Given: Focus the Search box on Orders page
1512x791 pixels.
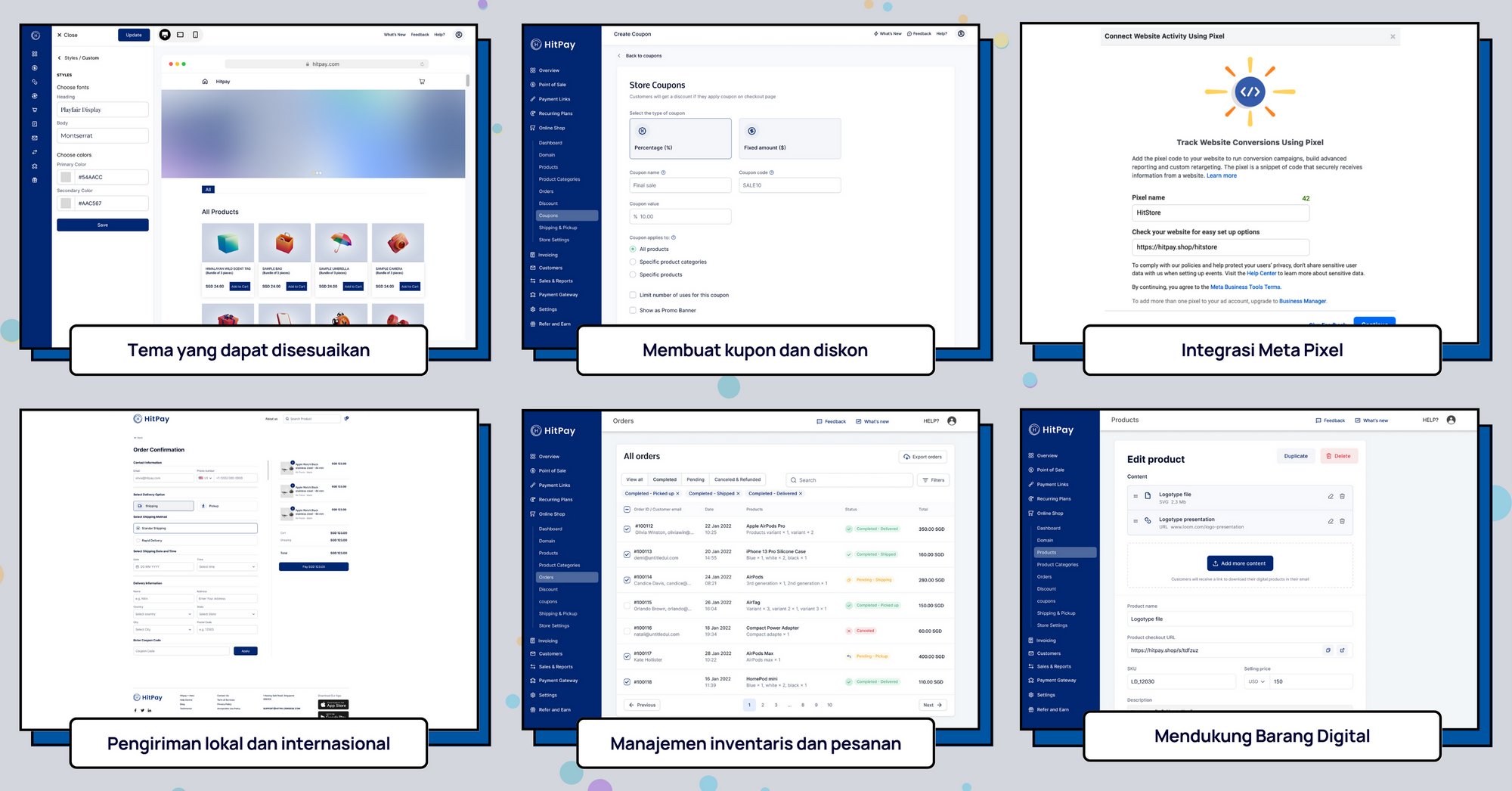Looking at the screenshot, I should (x=850, y=480).
